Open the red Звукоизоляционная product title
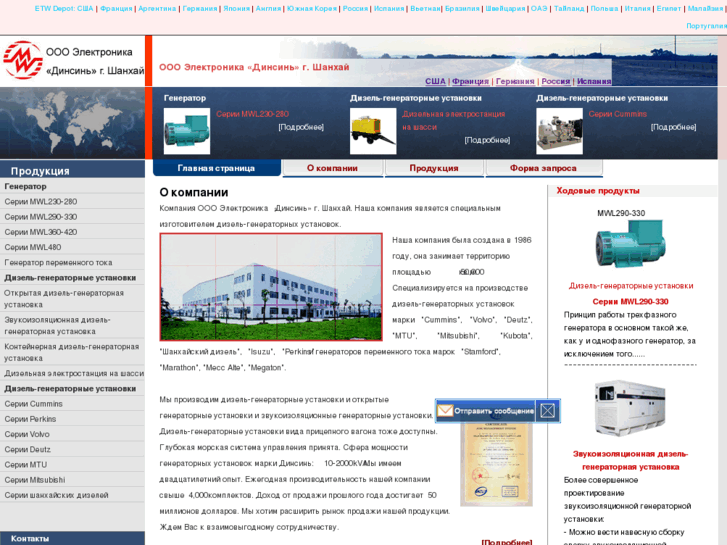 pyautogui.click(x=630, y=460)
